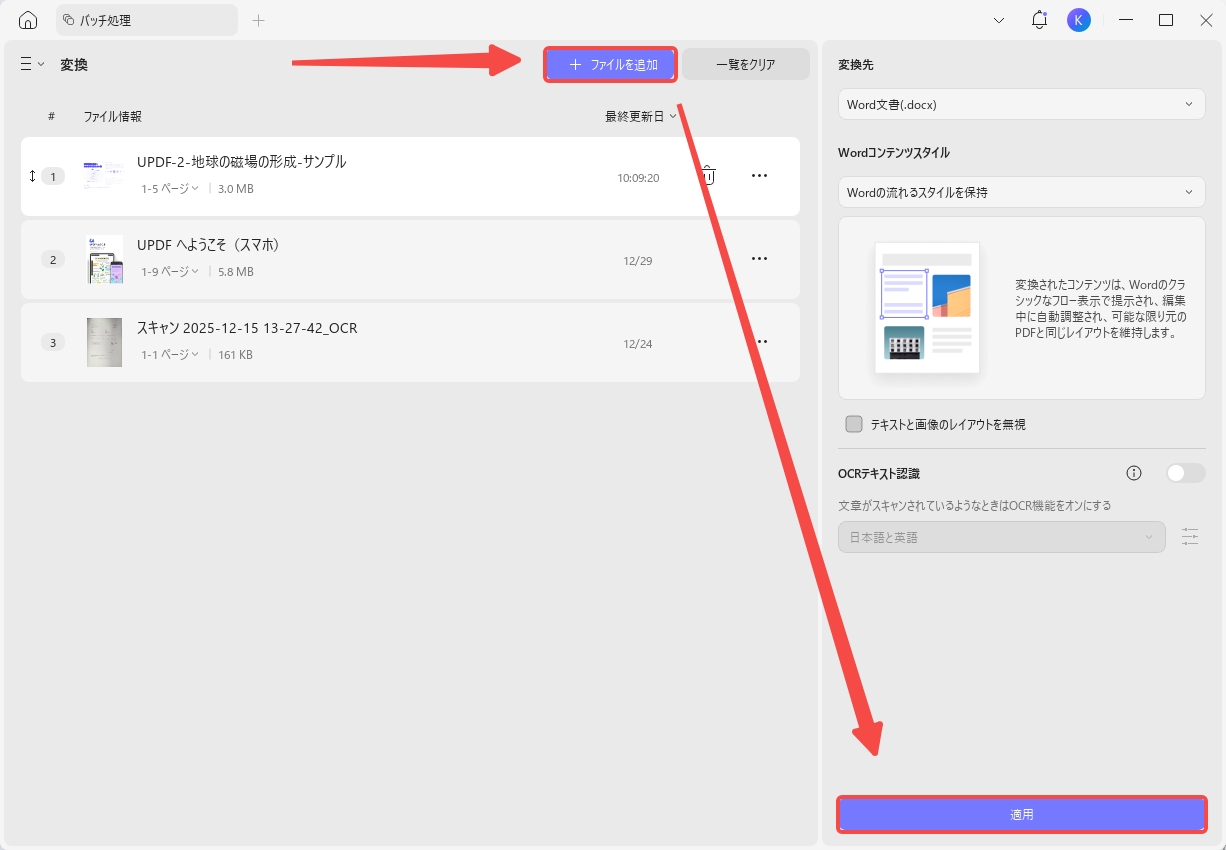Select the UPDF へようこそ（スマホ） thumbnail
The image size is (1226, 850).
pos(104,259)
